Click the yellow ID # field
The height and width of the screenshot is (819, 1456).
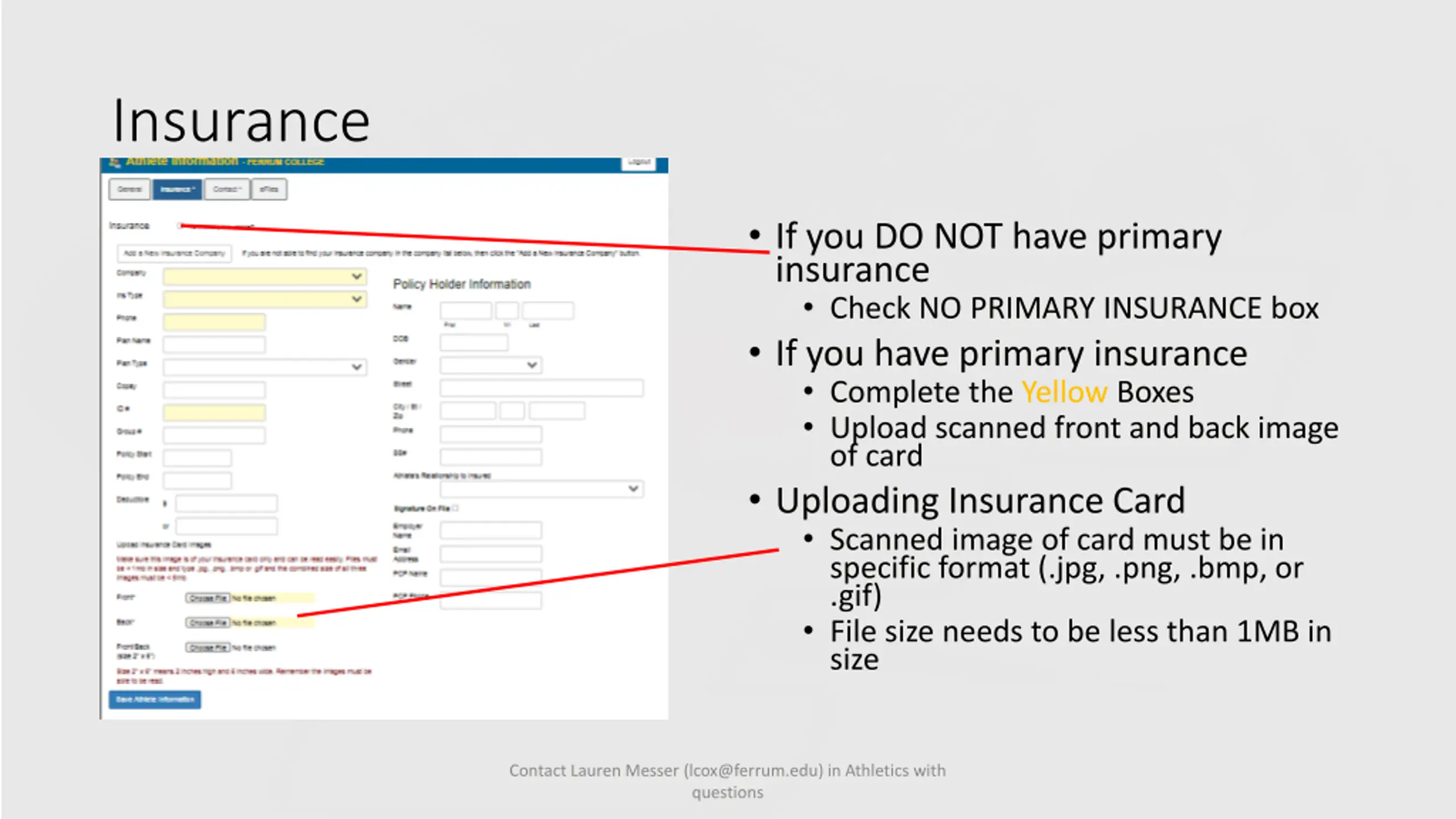(x=214, y=412)
